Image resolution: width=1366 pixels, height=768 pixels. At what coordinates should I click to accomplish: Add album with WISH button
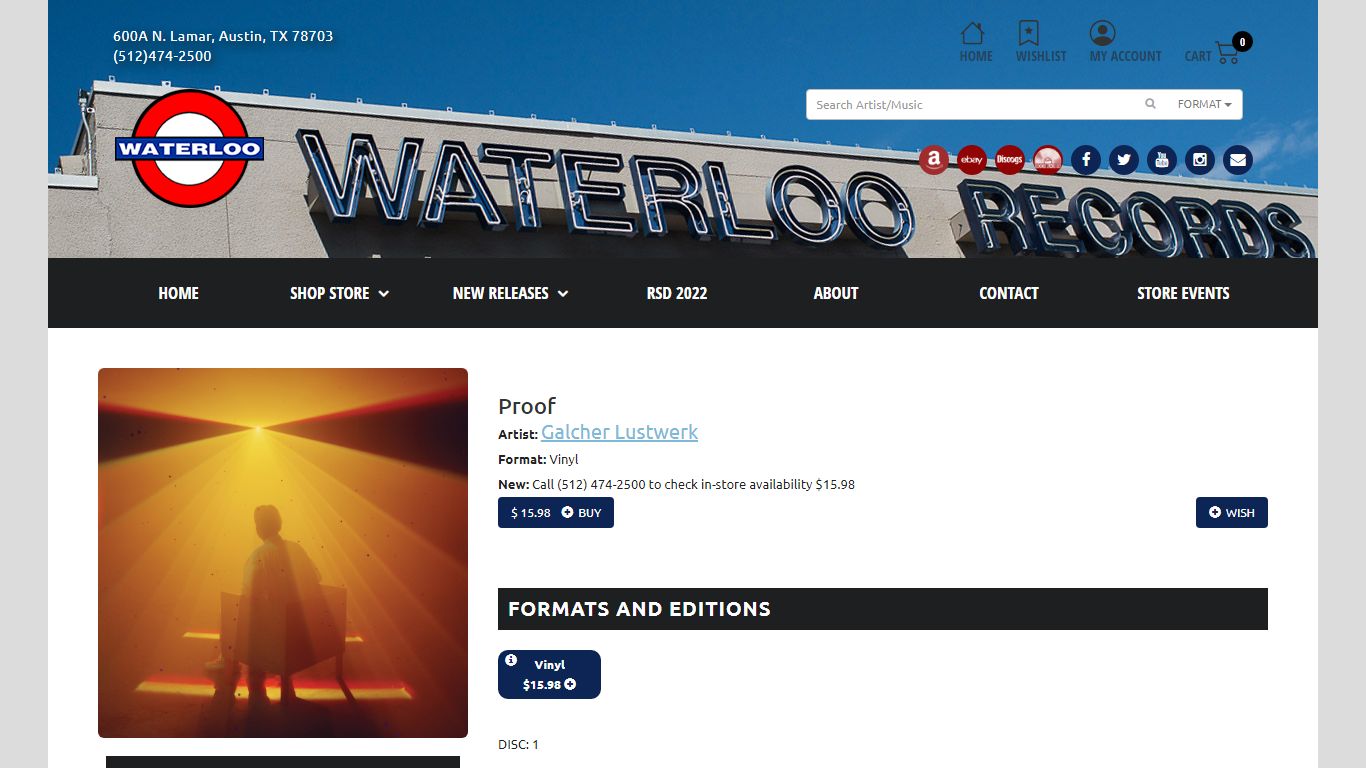pyautogui.click(x=1231, y=513)
